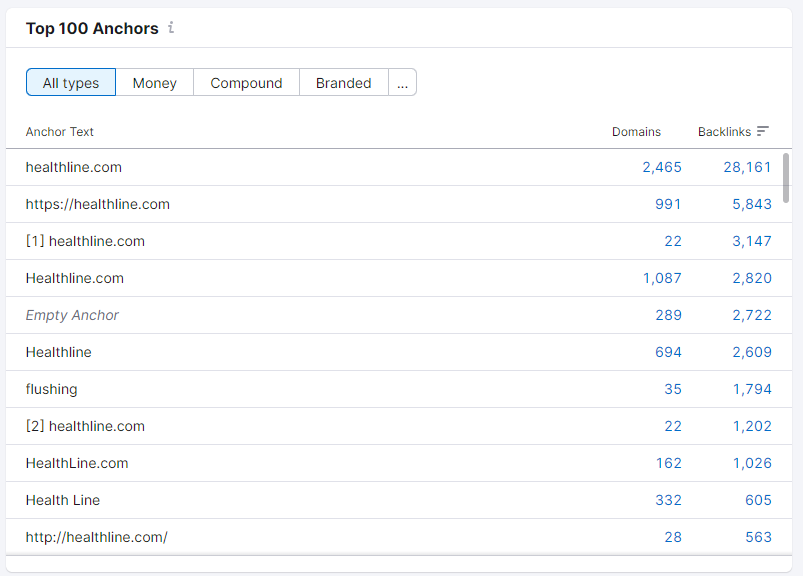Open 22 domains for [1] healthline.com
The width and height of the screenshot is (803, 576).
coord(673,241)
